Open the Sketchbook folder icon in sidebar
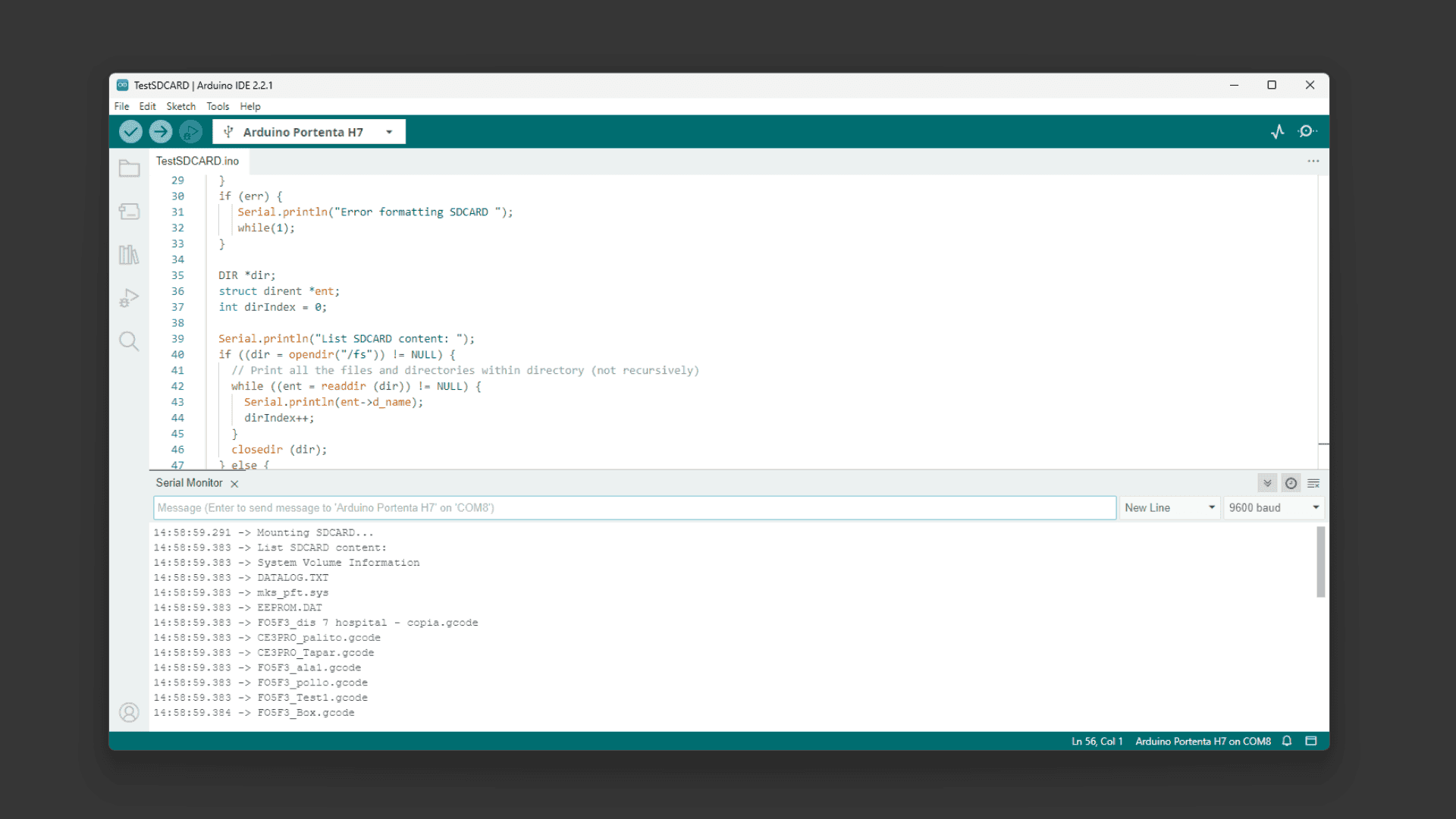Image resolution: width=1456 pixels, height=819 pixels. pos(129,168)
